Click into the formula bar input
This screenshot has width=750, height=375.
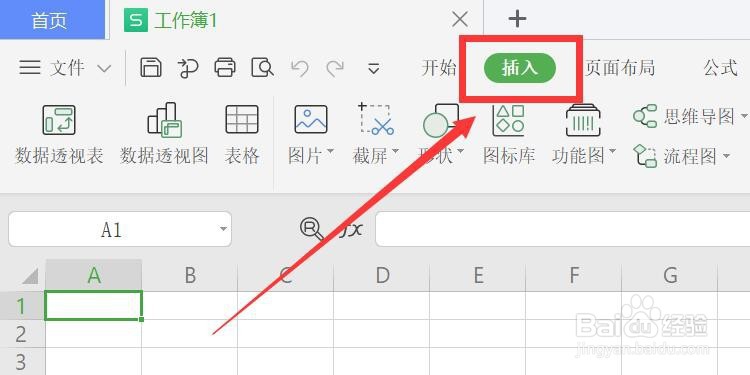[562, 230]
